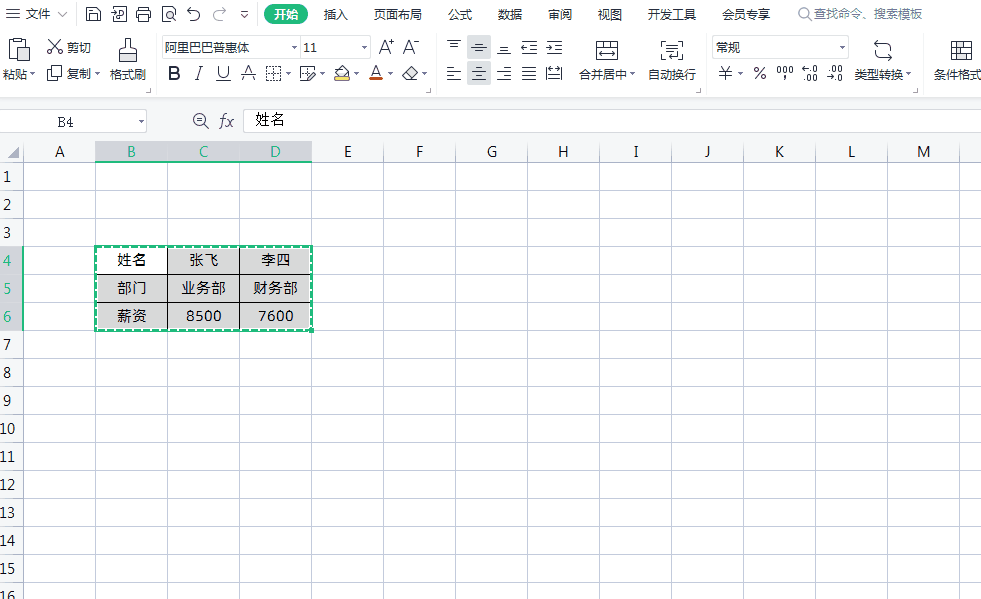
Task: Open the 文件 file menu
Action: 36,14
